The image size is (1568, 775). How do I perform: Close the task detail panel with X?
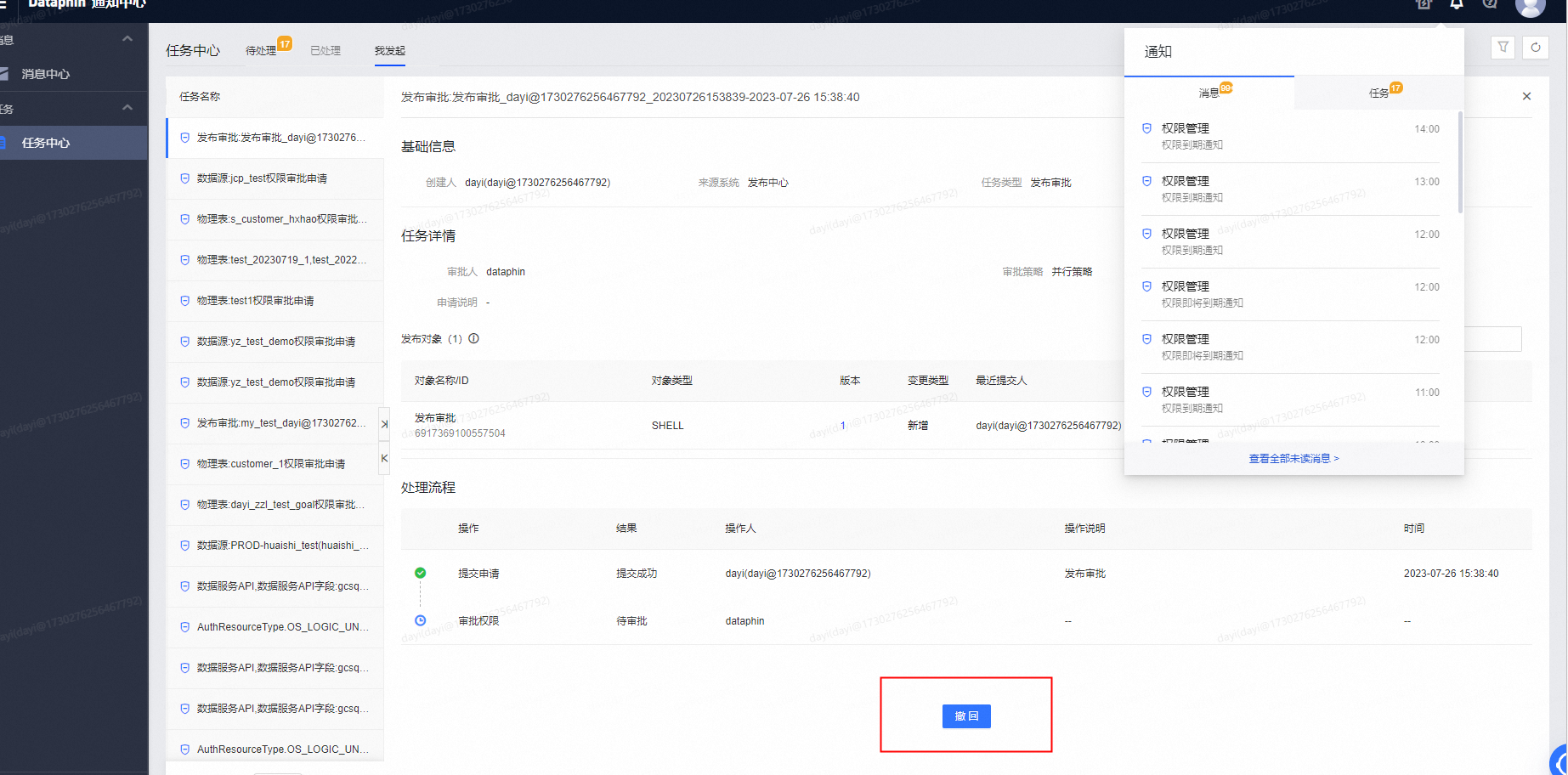coord(1526,96)
